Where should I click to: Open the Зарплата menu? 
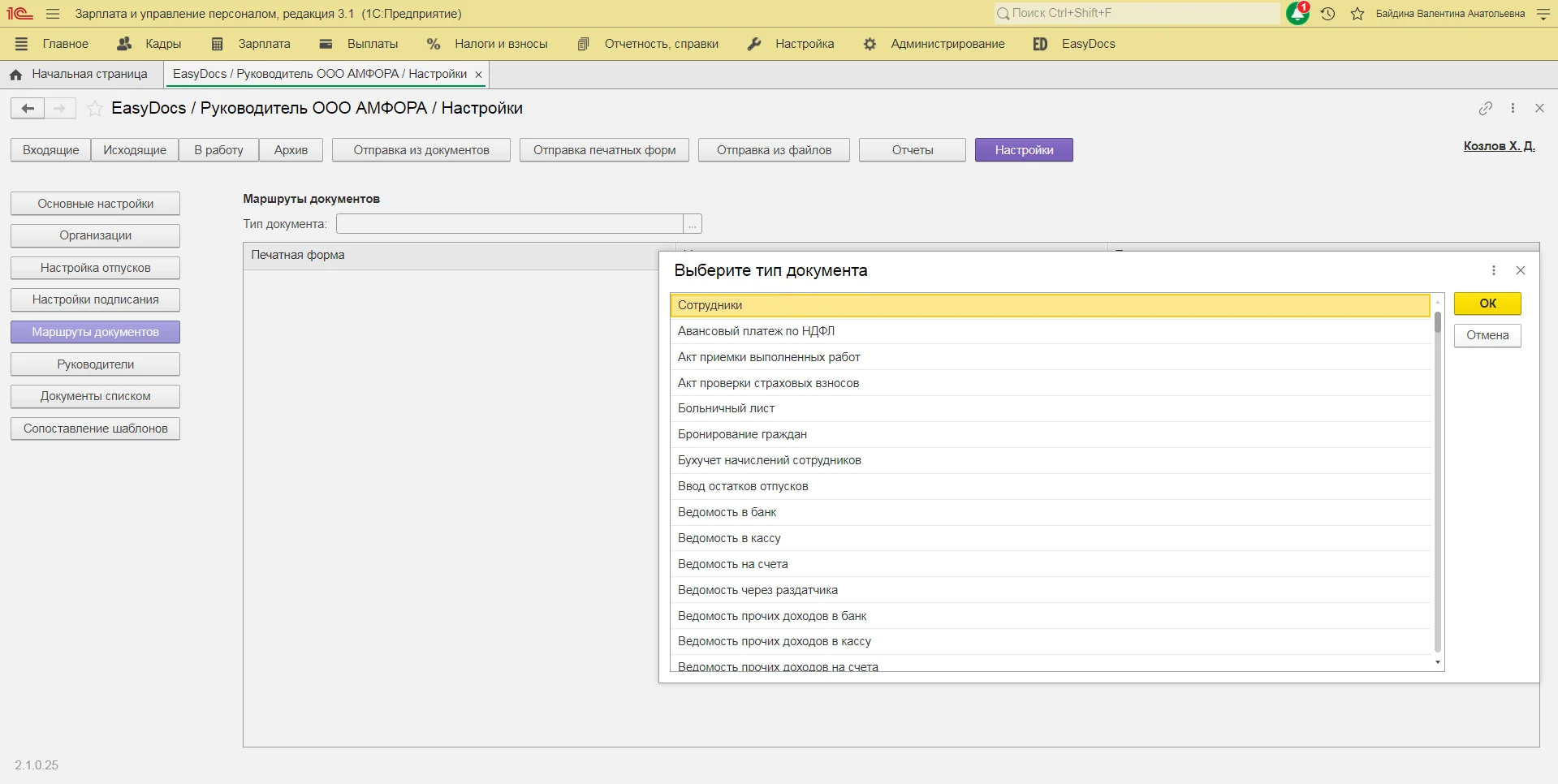click(264, 44)
